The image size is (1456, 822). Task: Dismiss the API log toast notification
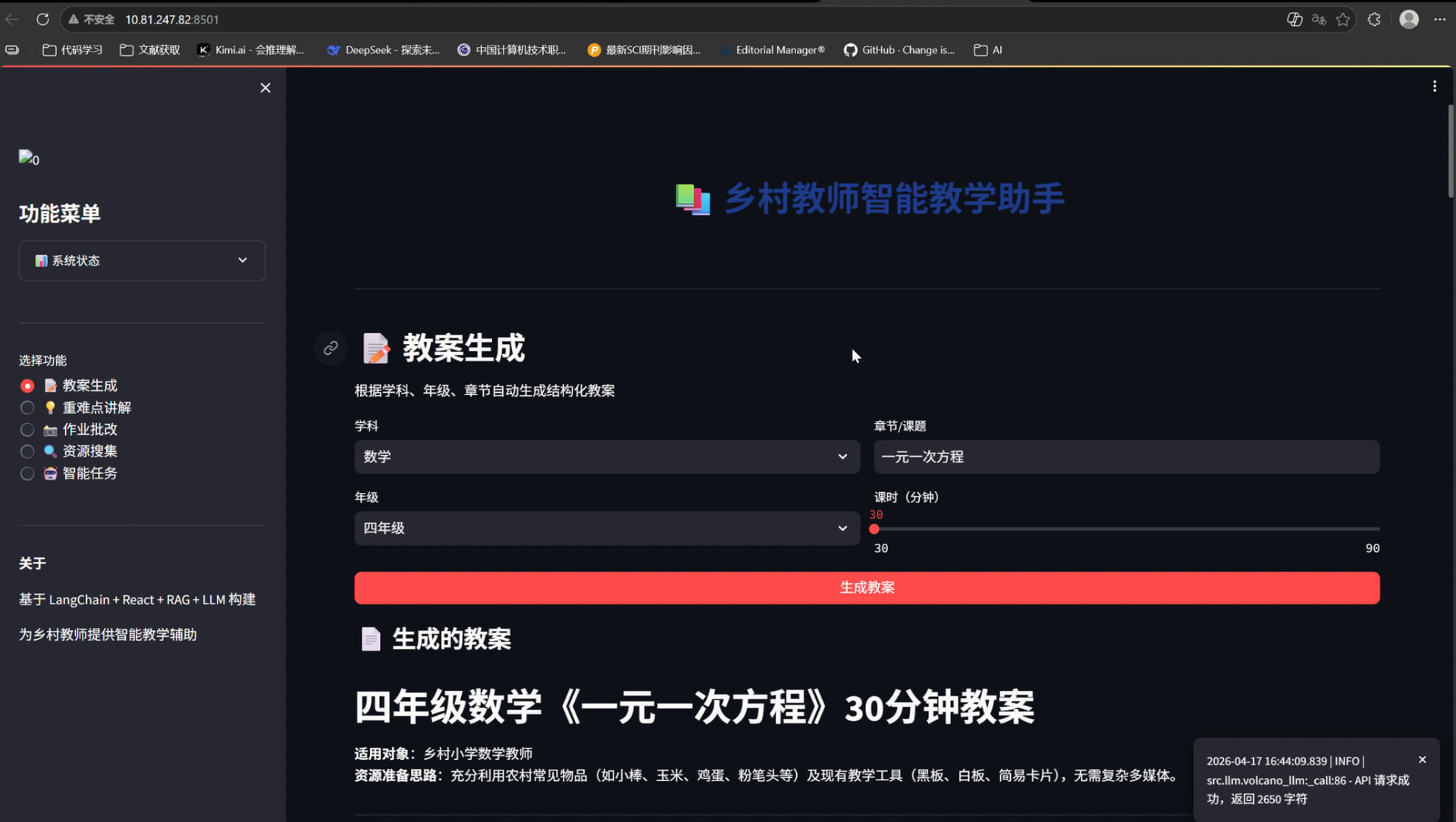tap(1422, 760)
